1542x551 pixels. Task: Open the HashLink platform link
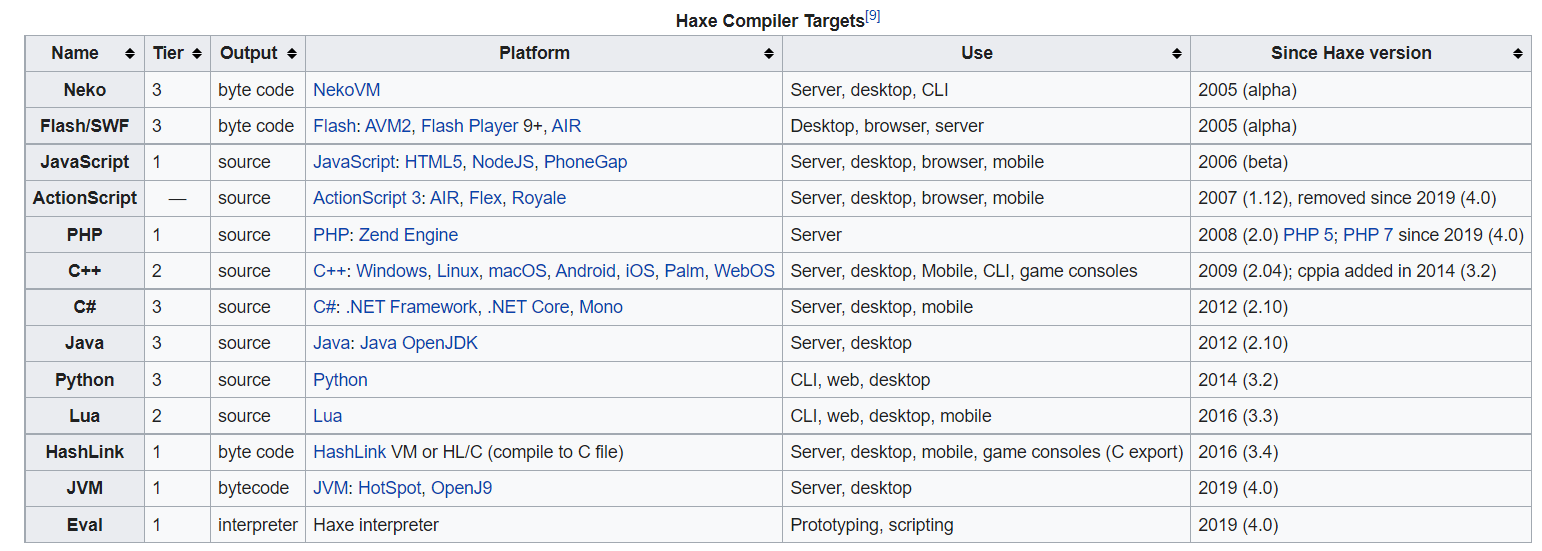pyautogui.click(x=349, y=452)
